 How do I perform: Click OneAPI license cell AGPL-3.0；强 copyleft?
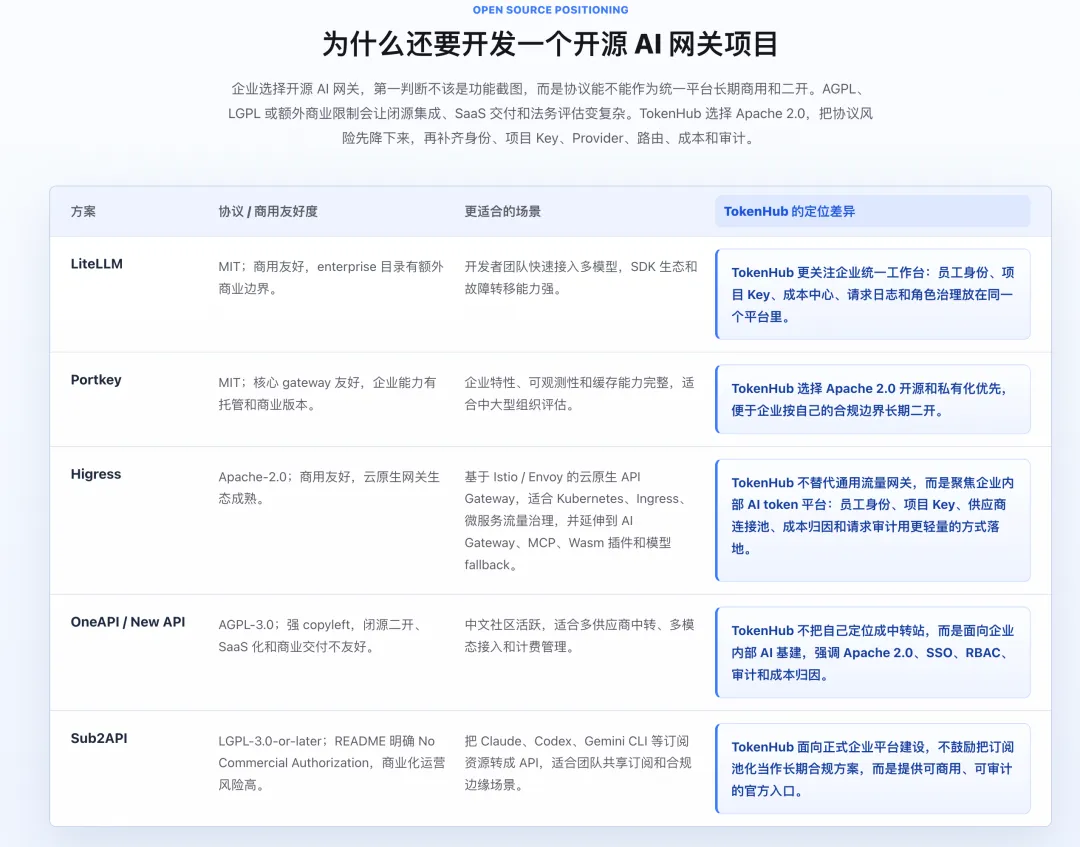[x=321, y=636]
